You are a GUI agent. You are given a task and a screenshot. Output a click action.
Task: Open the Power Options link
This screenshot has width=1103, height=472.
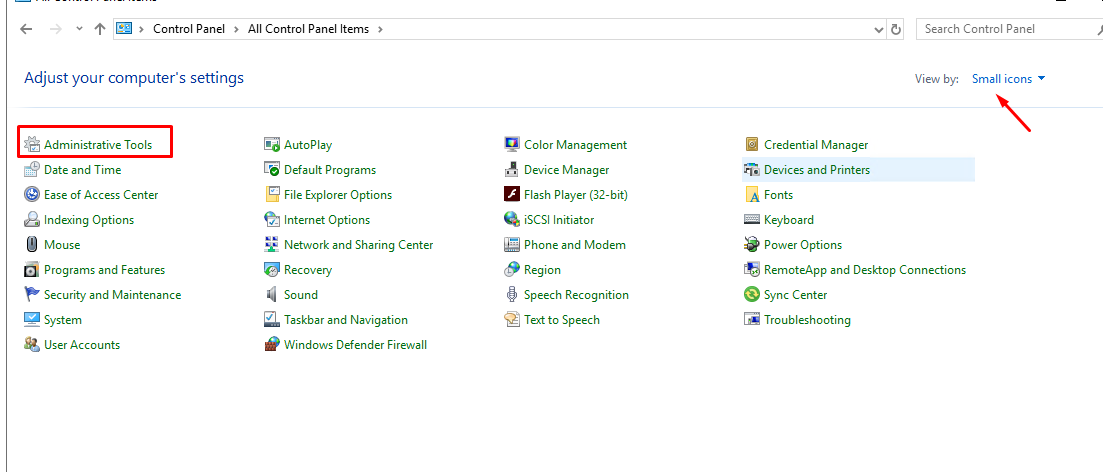(x=803, y=245)
